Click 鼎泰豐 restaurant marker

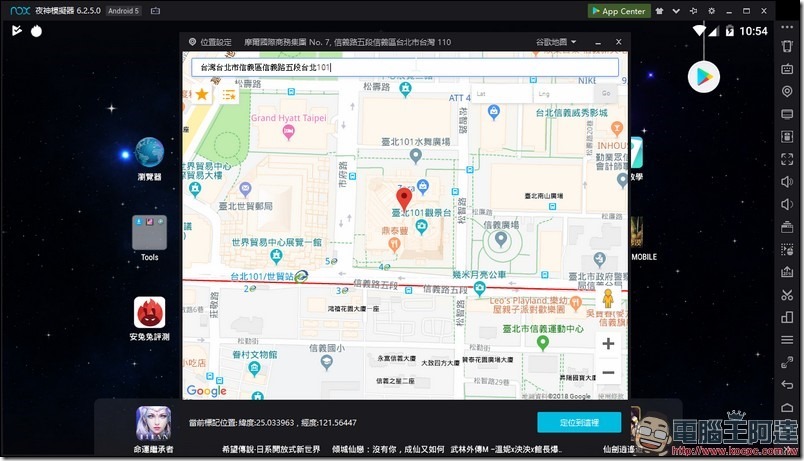[x=394, y=245]
